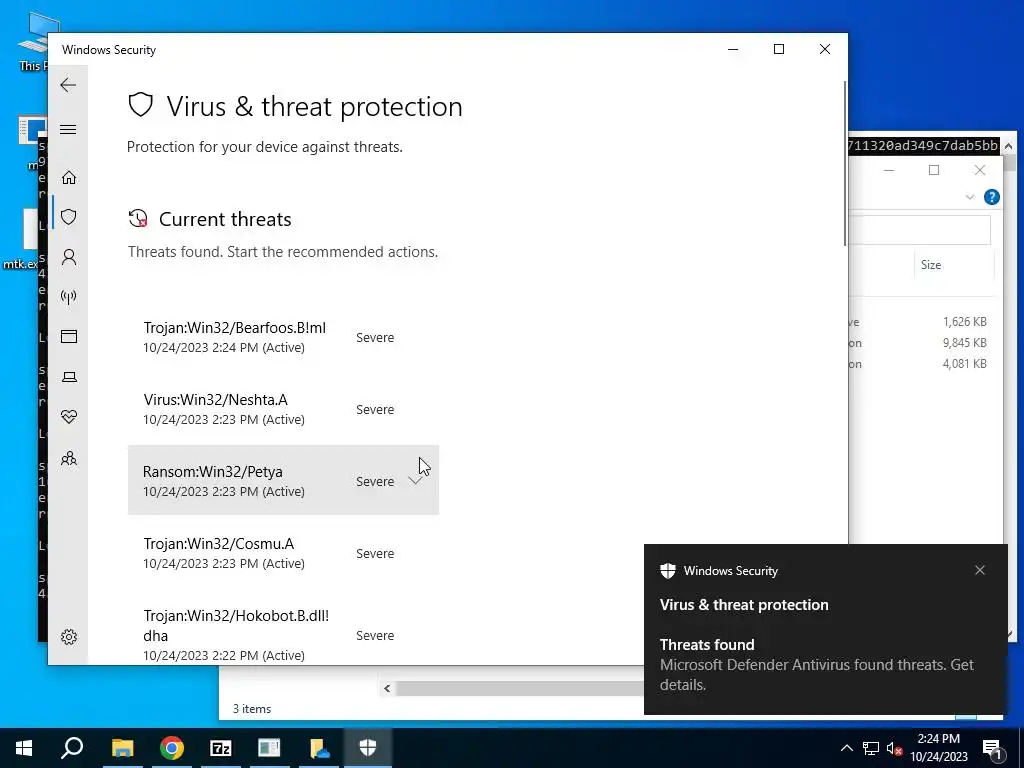Select the Virus & threat protection shield icon

coord(69,217)
